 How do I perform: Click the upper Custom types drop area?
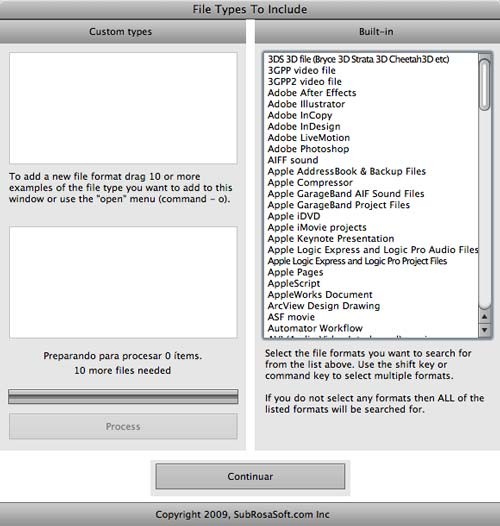pos(123,108)
